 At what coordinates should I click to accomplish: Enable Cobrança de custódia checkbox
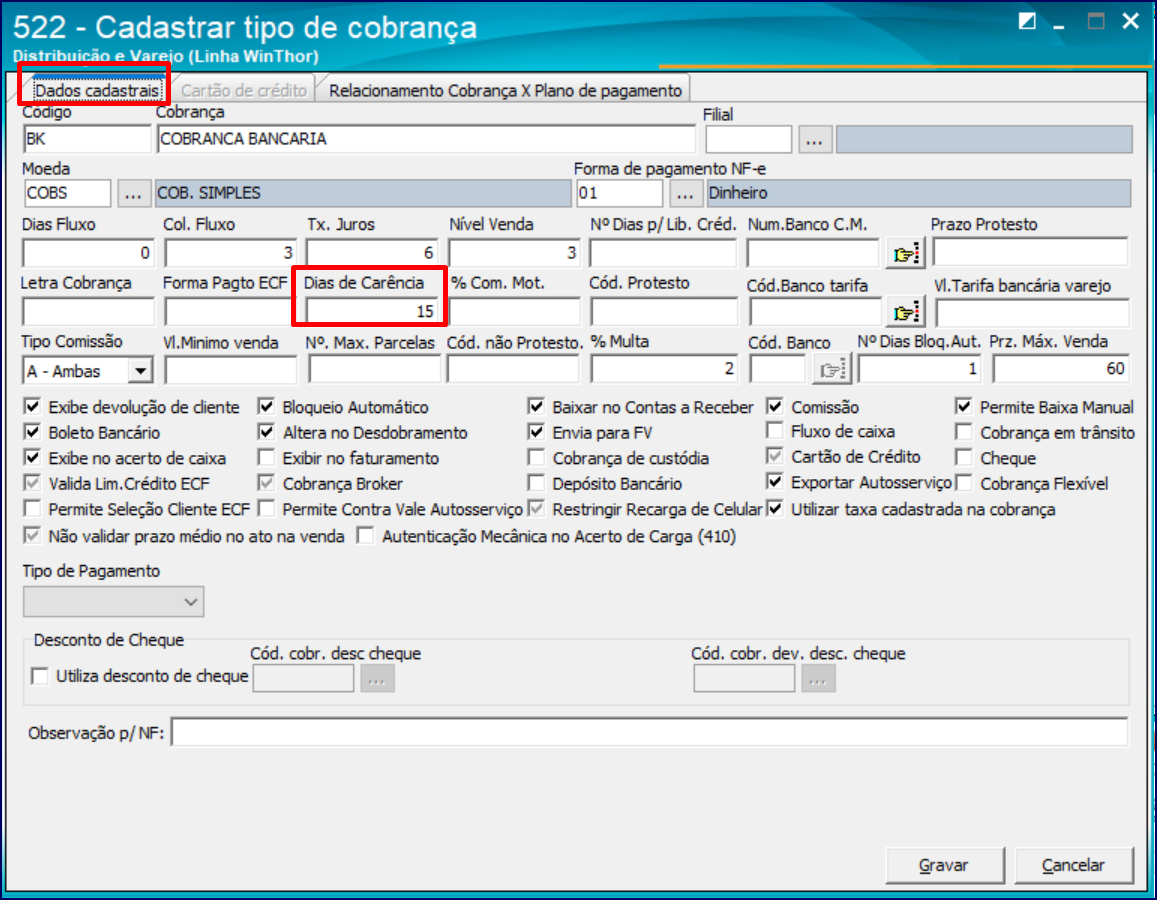click(536, 457)
